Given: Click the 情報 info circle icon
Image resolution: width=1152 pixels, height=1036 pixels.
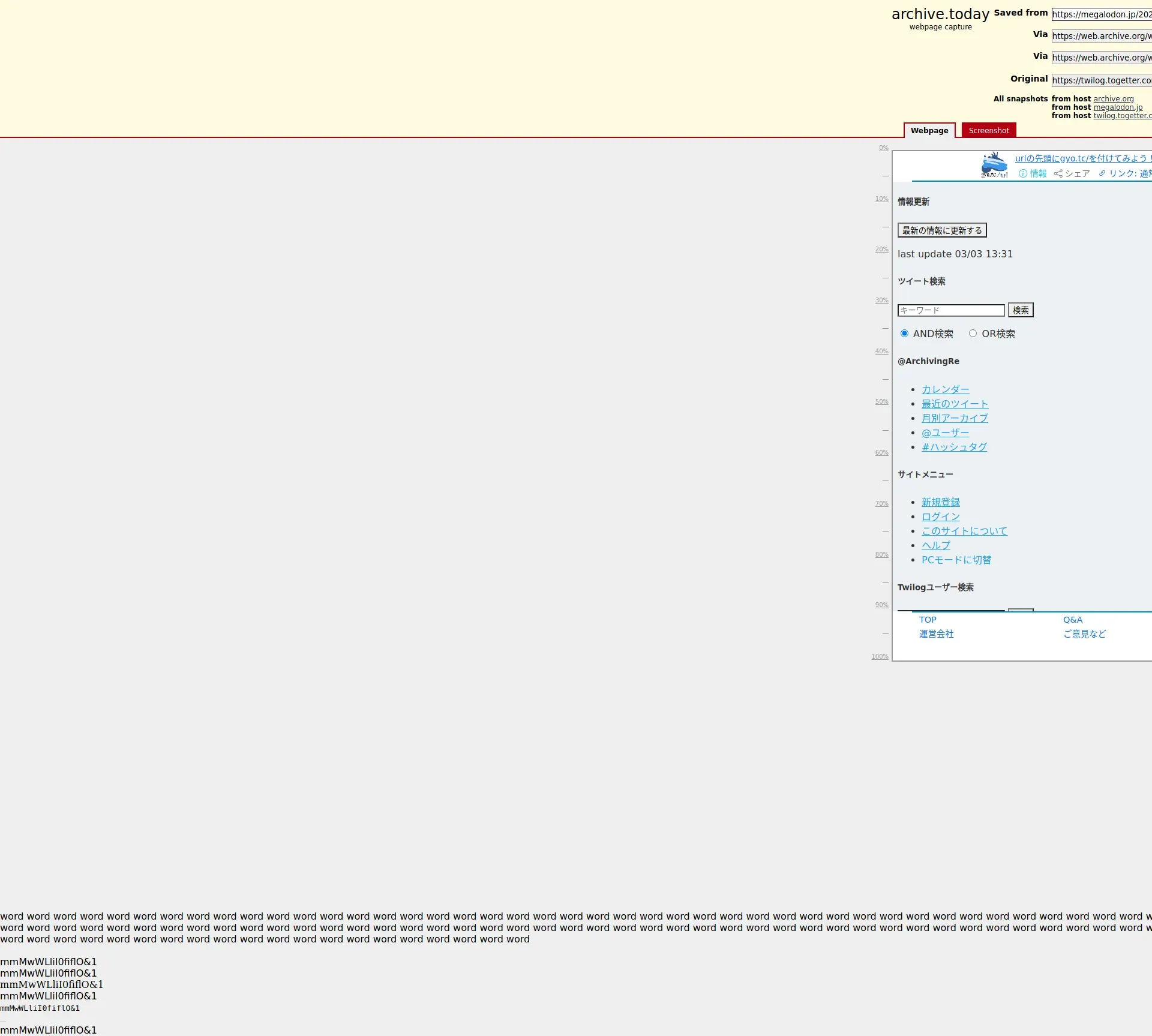Looking at the screenshot, I should click(1023, 173).
